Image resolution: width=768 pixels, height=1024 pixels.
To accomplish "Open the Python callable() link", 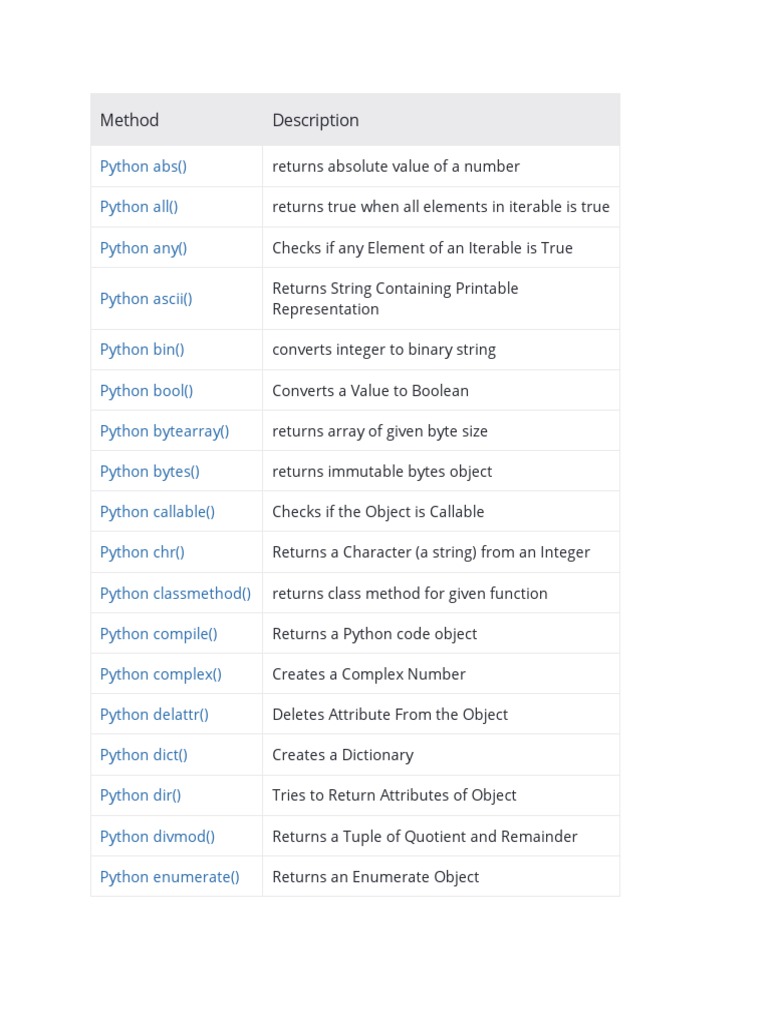I will [157, 512].
